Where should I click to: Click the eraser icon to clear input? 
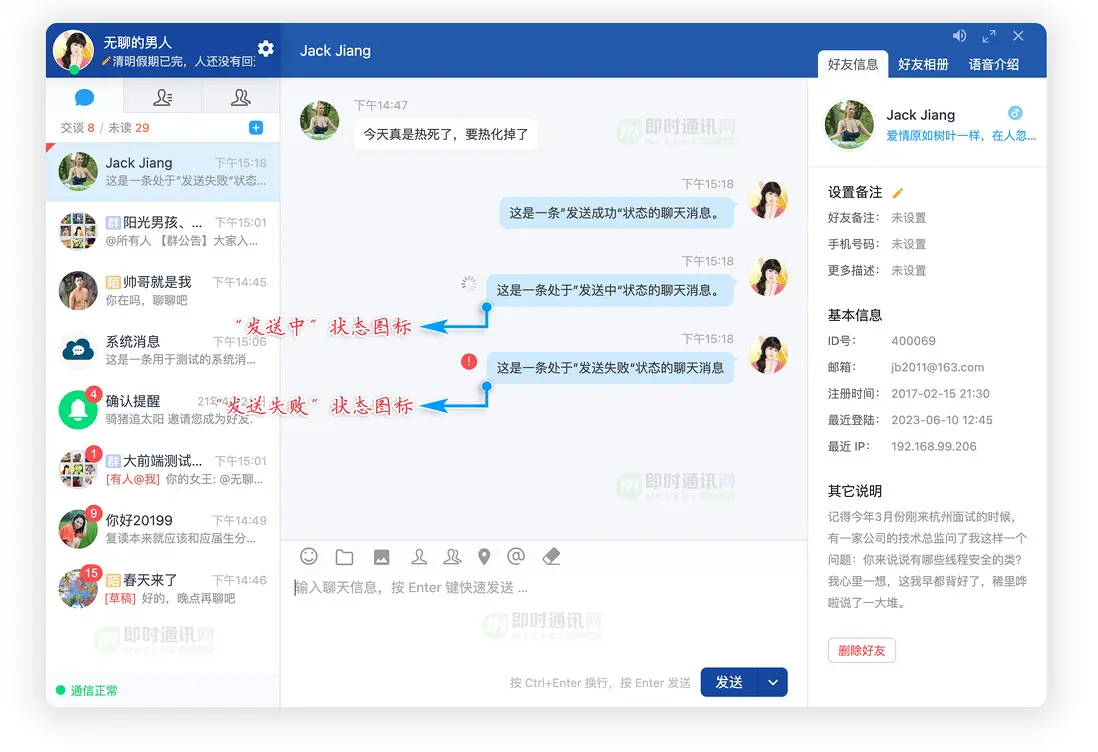pyautogui.click(x=552, y=556)
